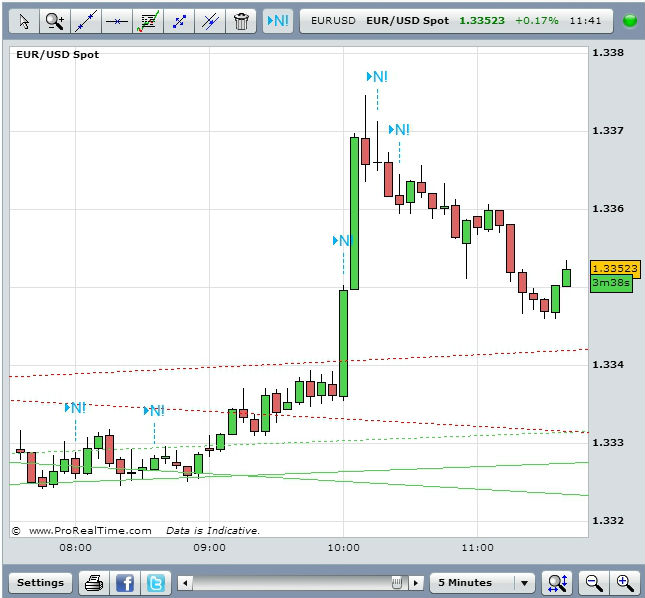Click the trash bin delete tool
The width and height of the screenshot is (645, 598).
(241, 21)
